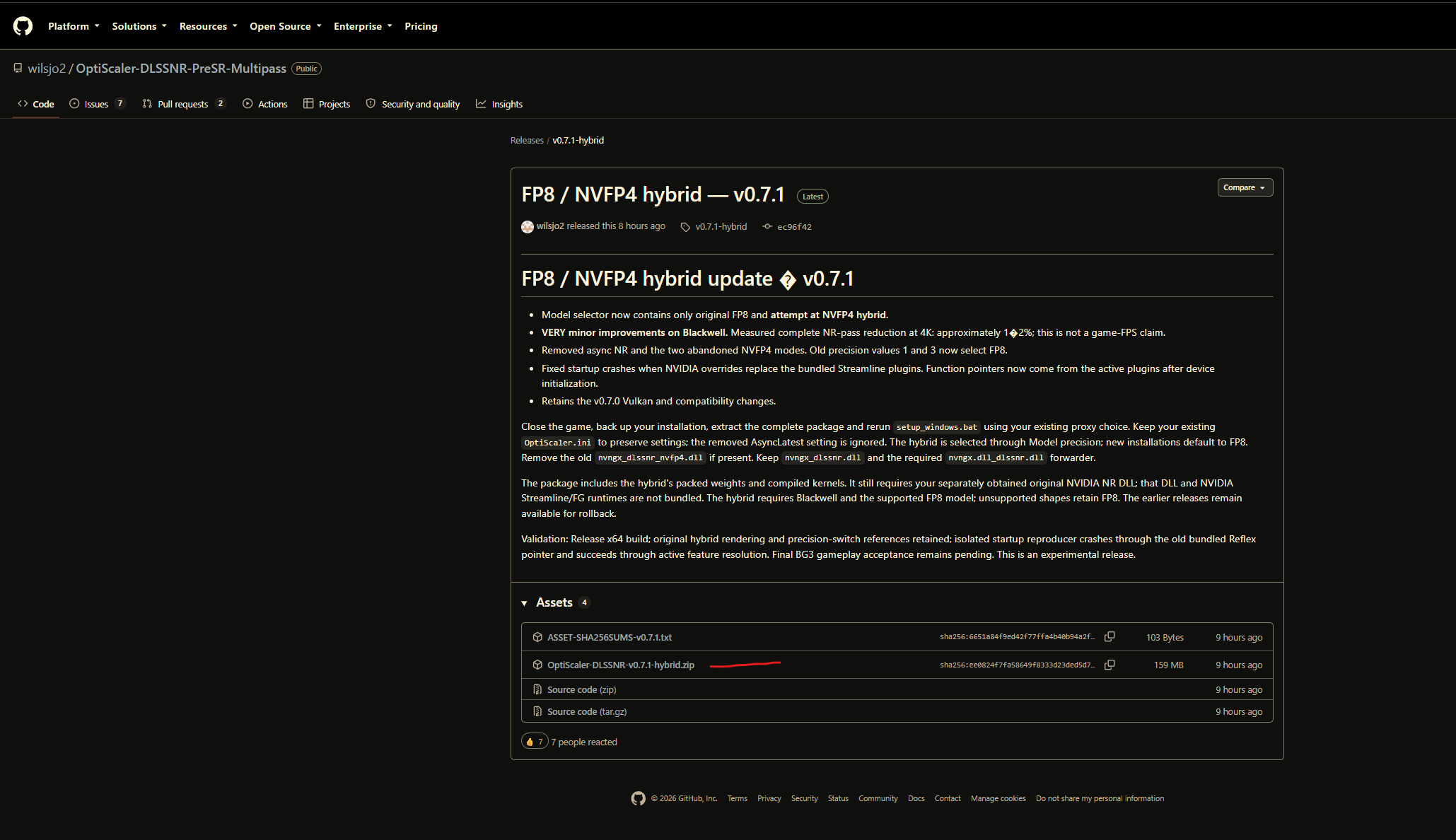Switch to the Issues tab
Viewport: 1456px width, 840px height.
tap(98, 104)
